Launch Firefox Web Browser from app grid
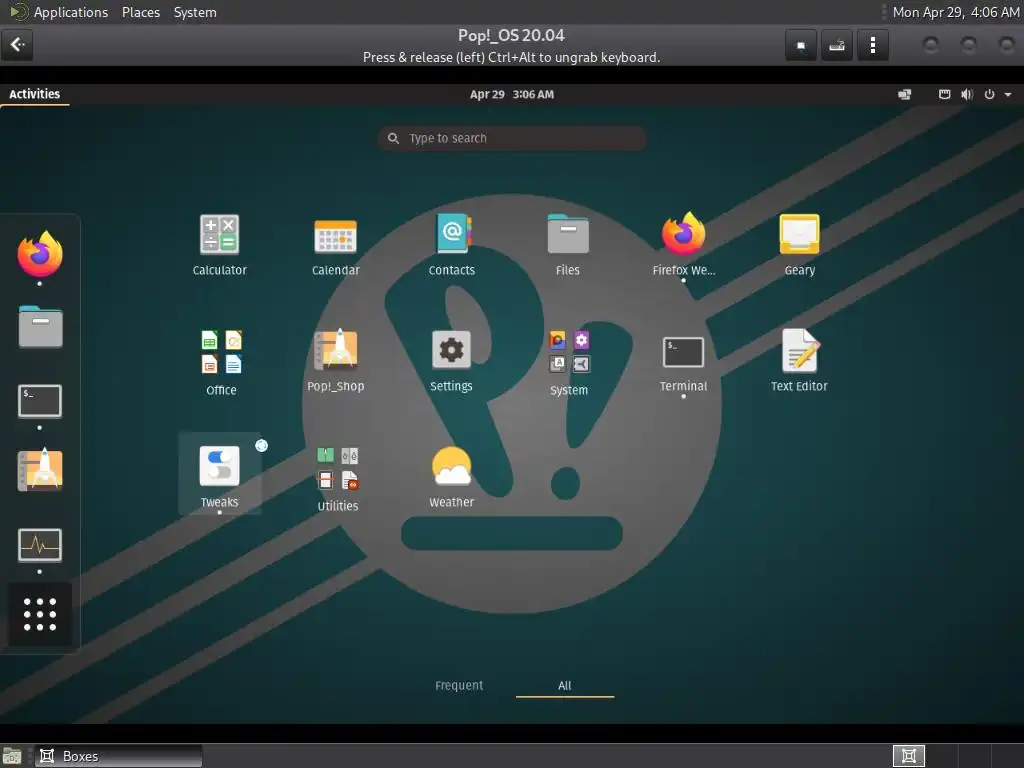Screen dimensions: 1024x768 (x=684, y=245)
